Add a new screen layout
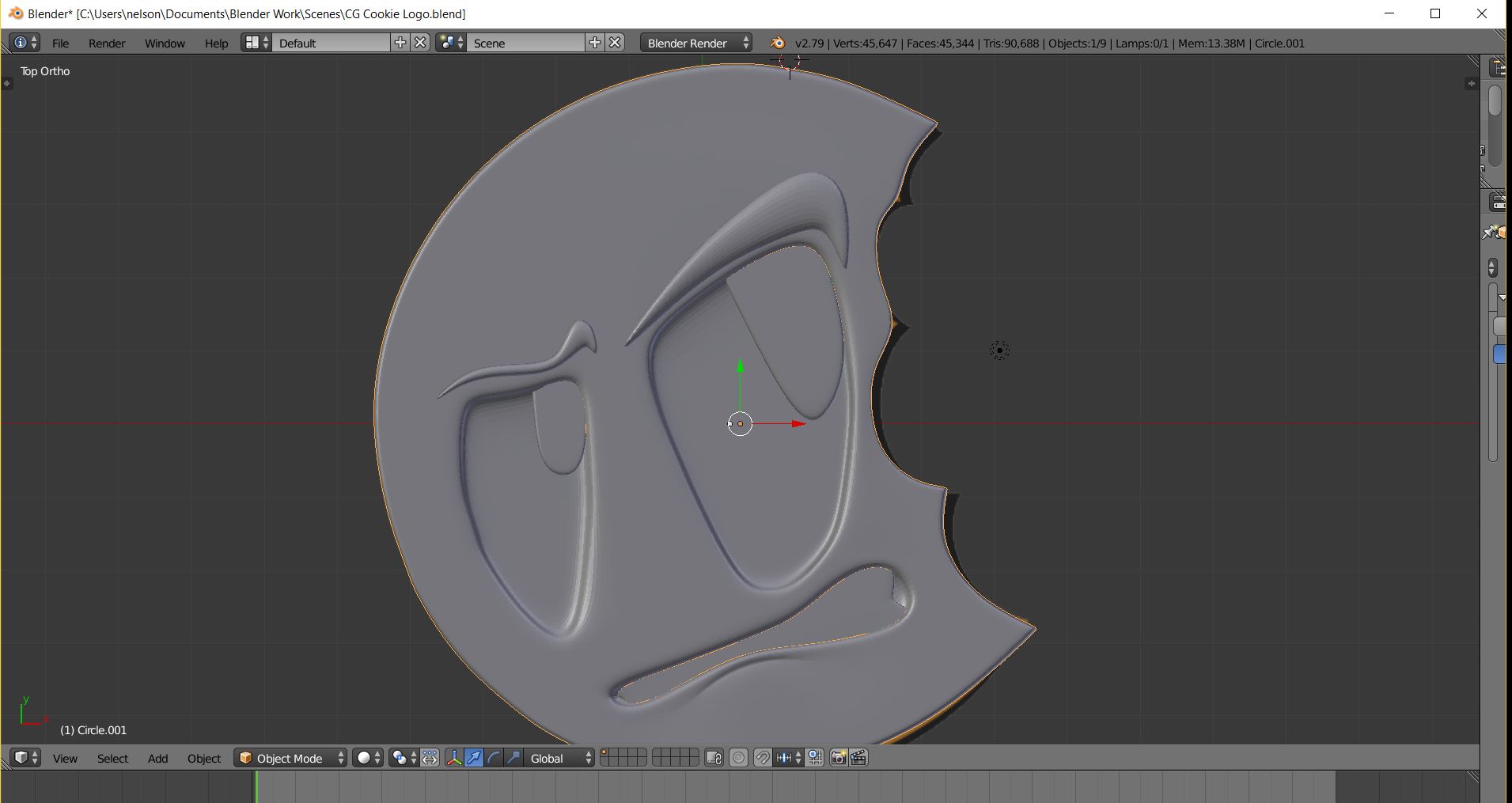Image resolution: width=1512 pixels, height=803 pixels. (x=400, y=43)
